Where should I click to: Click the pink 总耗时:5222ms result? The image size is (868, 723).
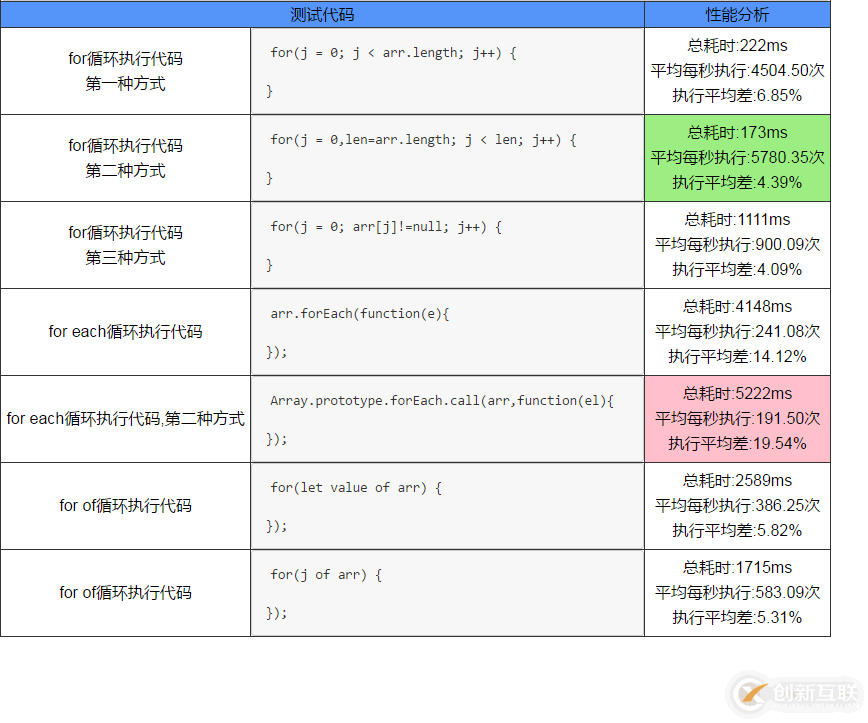[737, 393]
